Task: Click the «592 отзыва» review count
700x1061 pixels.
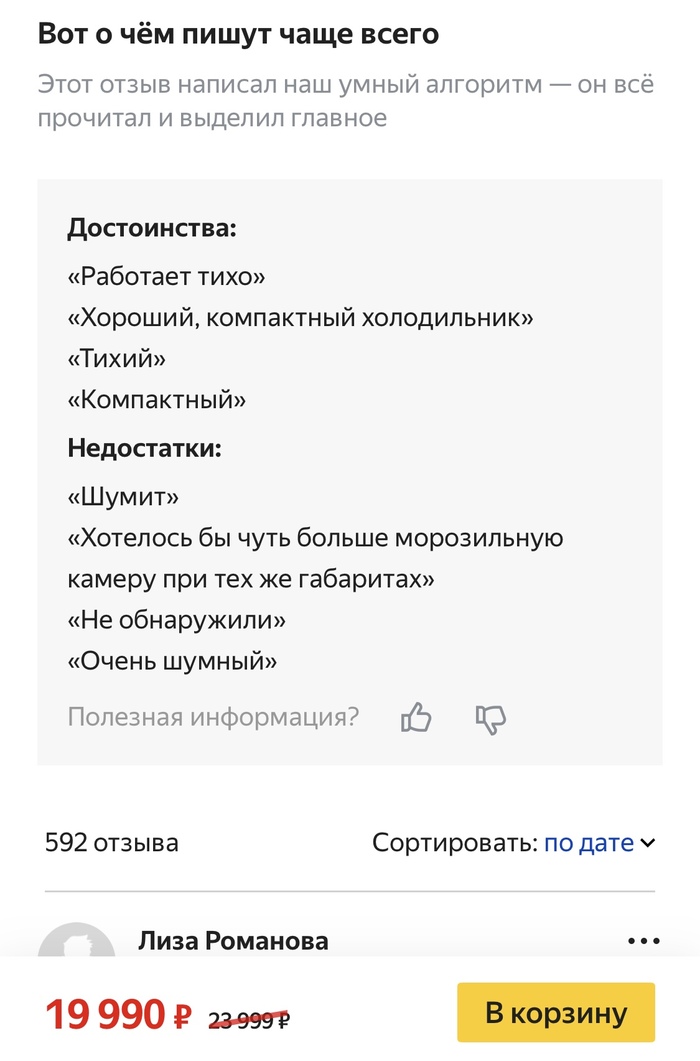Action: [112, 843]
